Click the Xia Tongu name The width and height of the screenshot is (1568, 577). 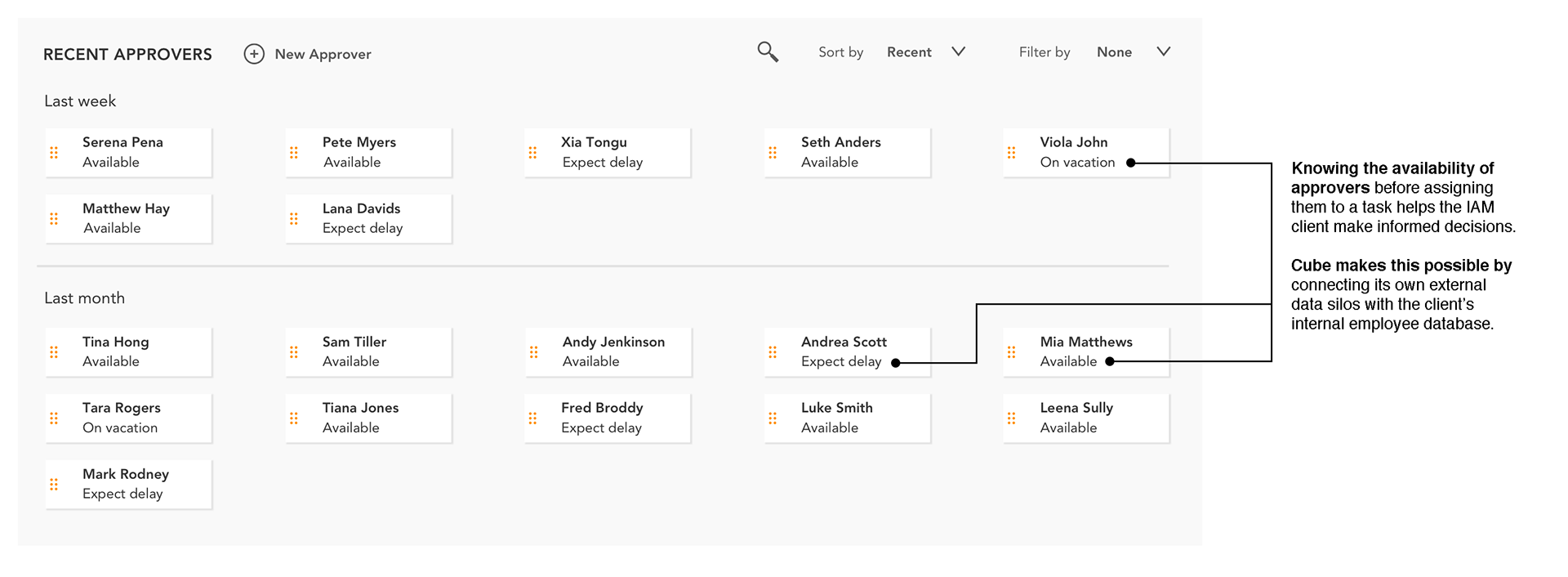594,143
